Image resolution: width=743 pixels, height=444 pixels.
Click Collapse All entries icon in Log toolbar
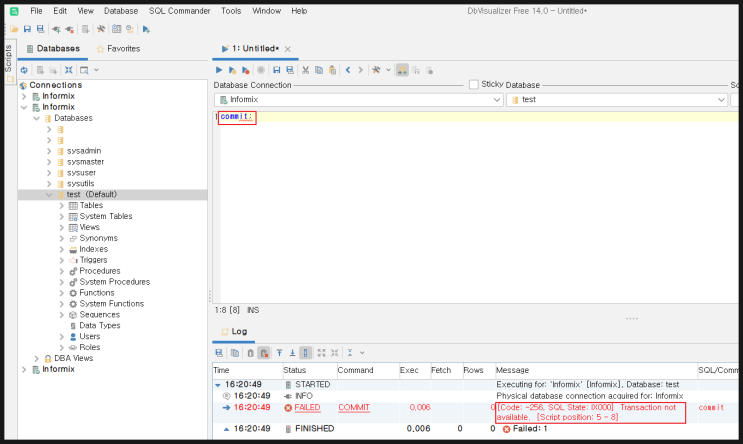coord(335,353)
